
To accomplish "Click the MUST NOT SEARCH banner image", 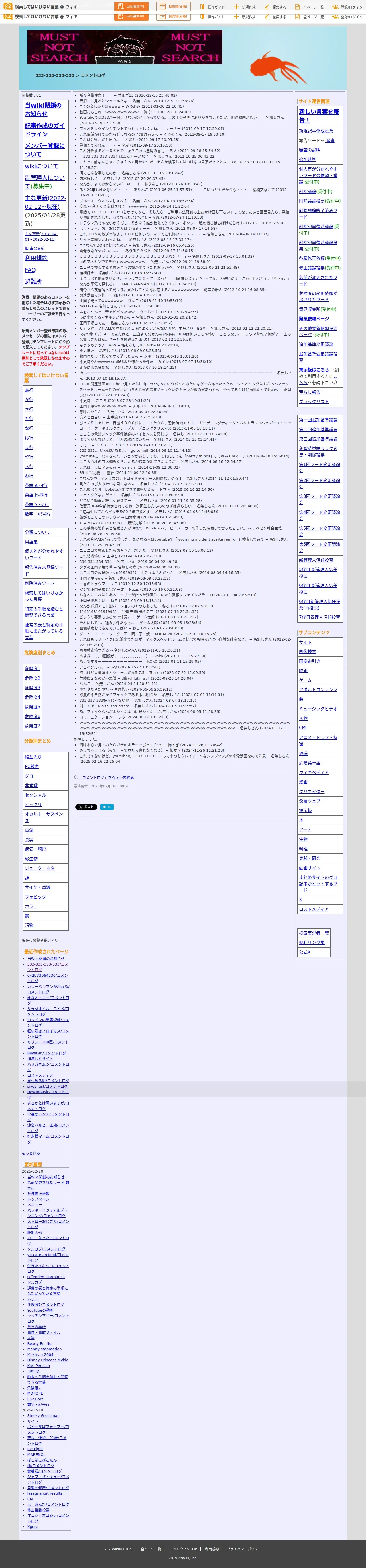I will [x=124, y=48].
